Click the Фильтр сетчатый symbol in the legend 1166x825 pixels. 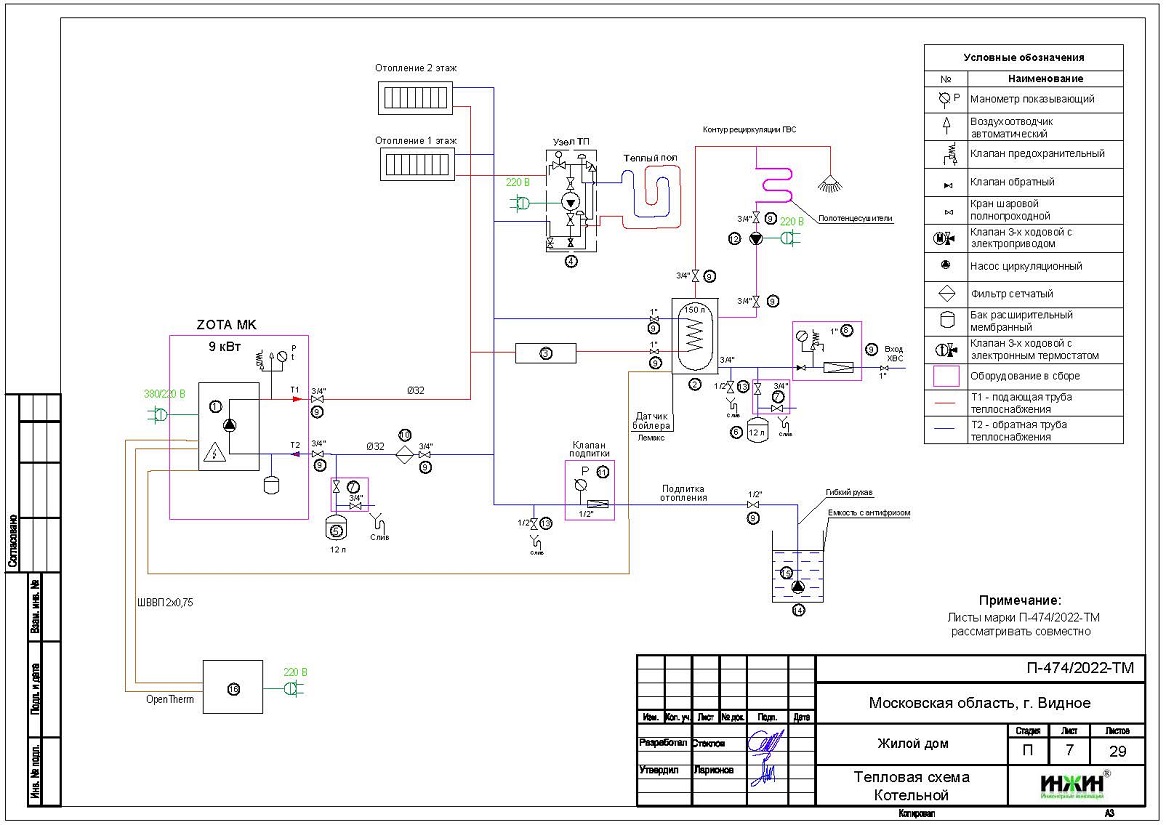click(x=946, y=294)
